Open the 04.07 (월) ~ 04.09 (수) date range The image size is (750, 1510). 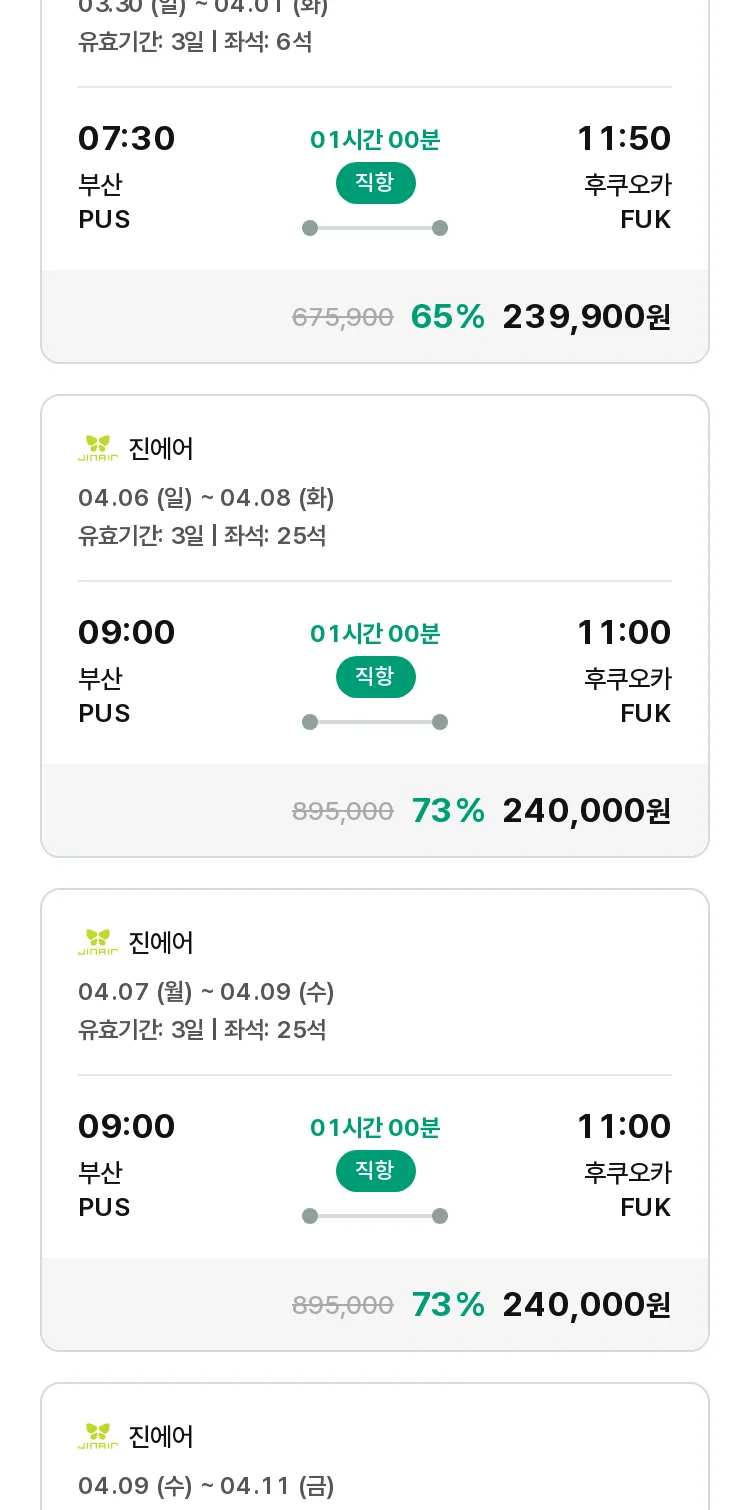click(x=206, y=992)
